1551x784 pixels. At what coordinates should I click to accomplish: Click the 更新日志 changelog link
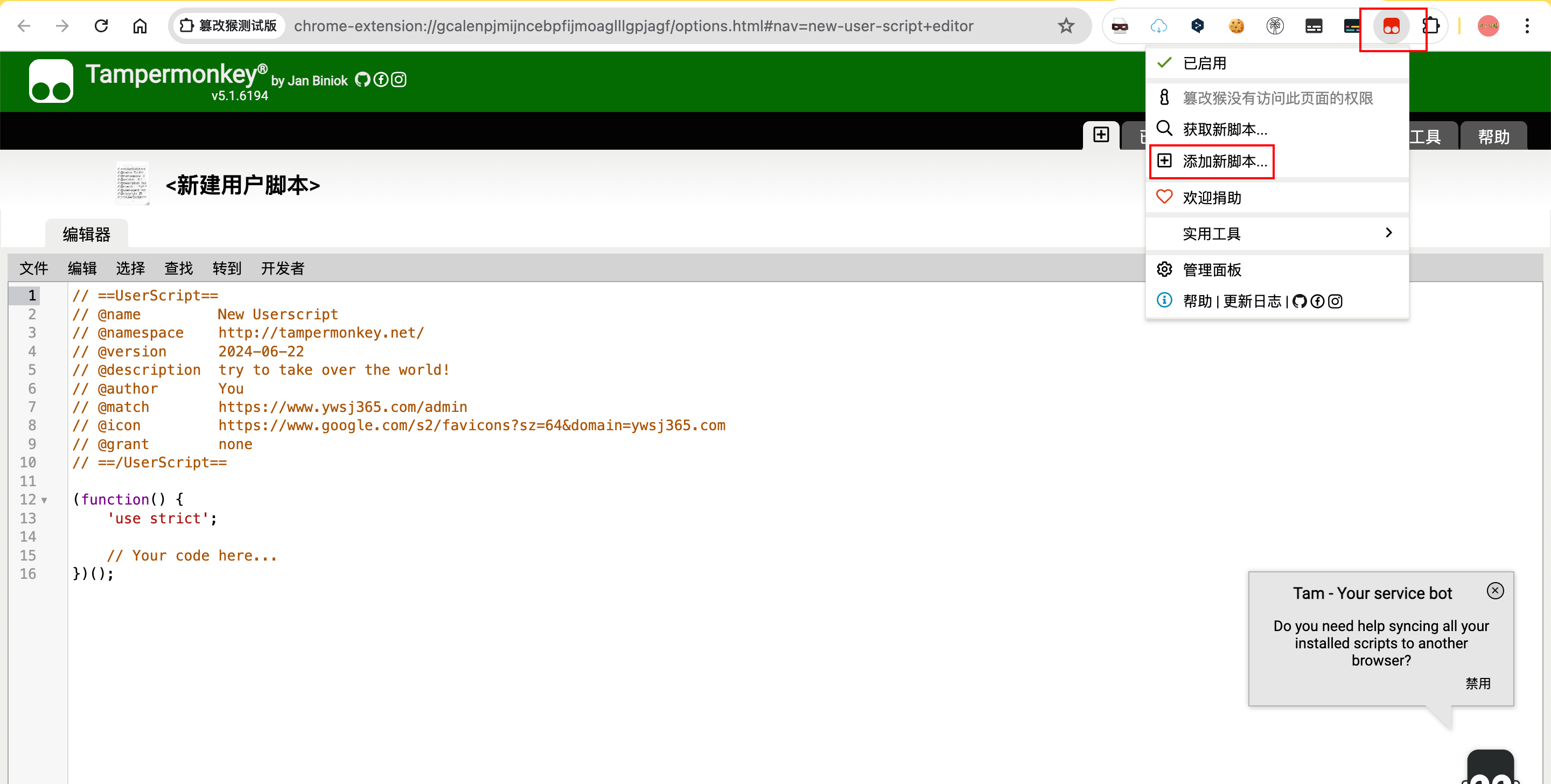1252,301
